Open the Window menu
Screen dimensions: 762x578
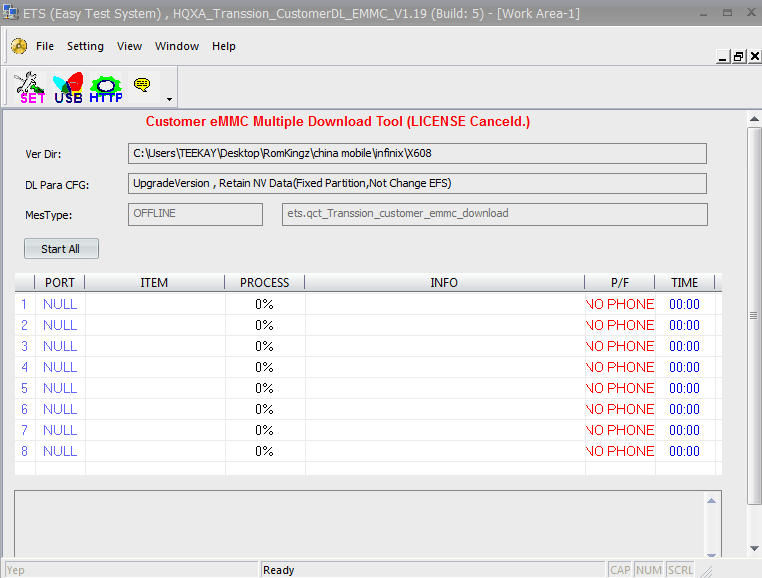(177, 46)
